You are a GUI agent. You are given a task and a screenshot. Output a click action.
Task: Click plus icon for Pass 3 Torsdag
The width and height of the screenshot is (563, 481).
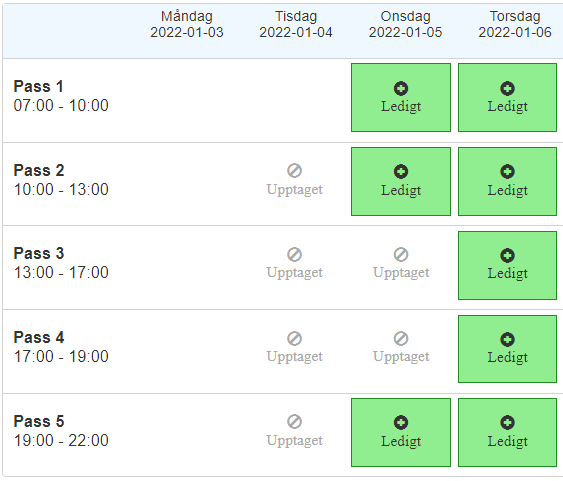coord(507,256)
